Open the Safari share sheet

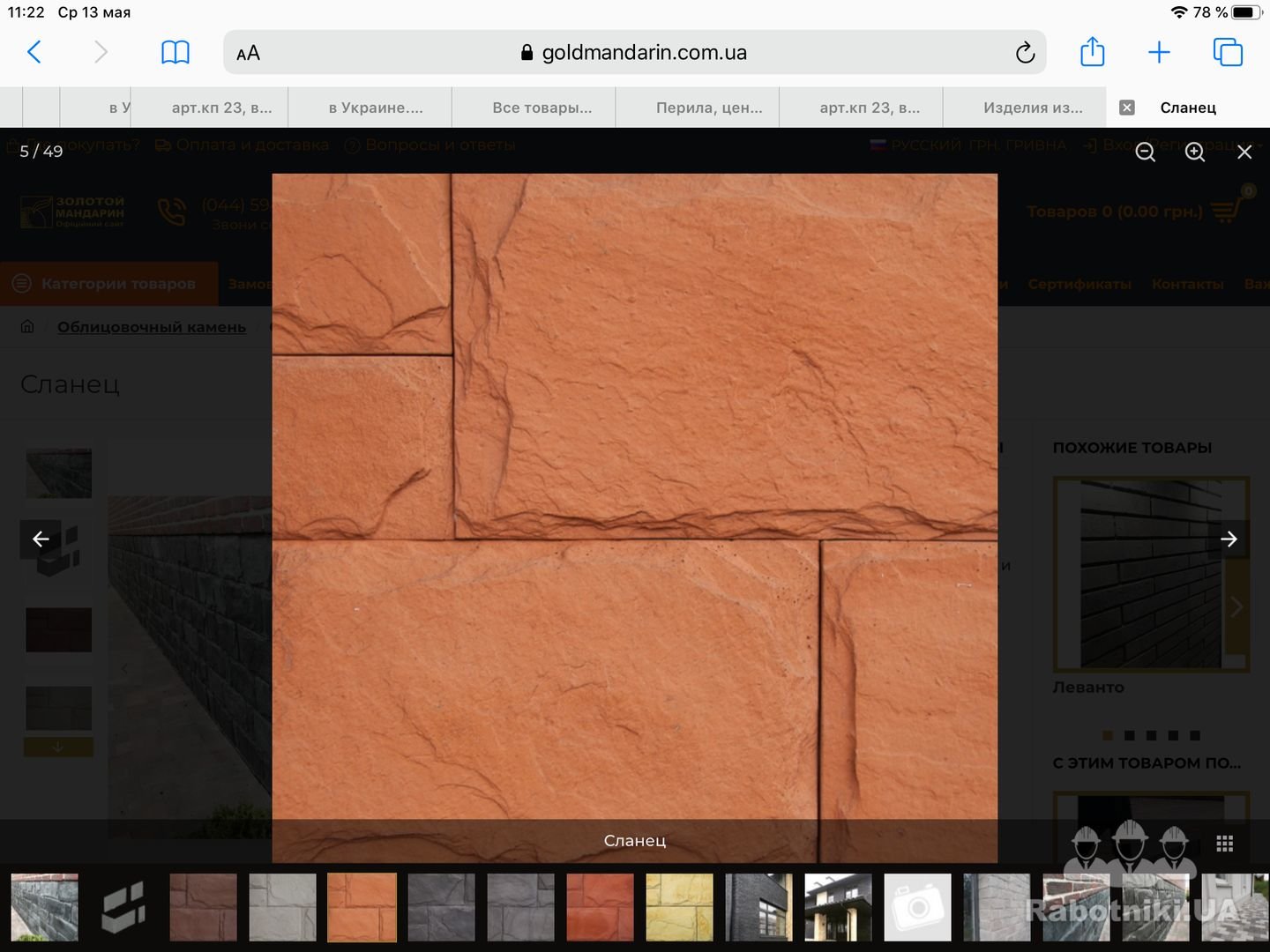coord(1093,51)
